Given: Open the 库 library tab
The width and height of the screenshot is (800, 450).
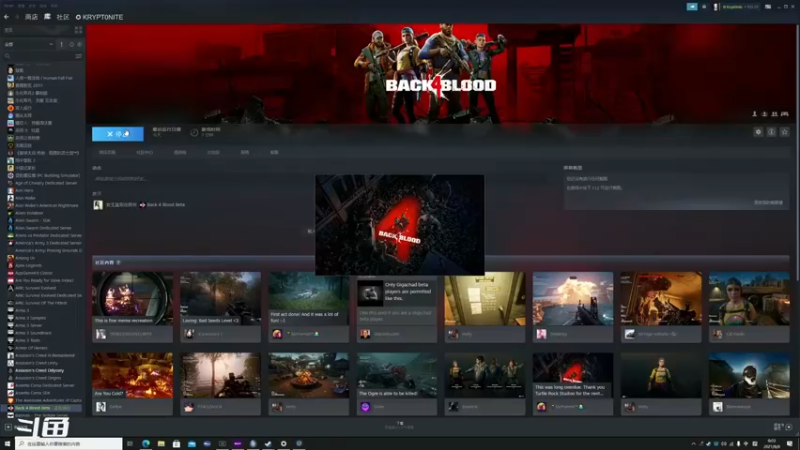Looking at the screenshot, I should coord(47,17).
